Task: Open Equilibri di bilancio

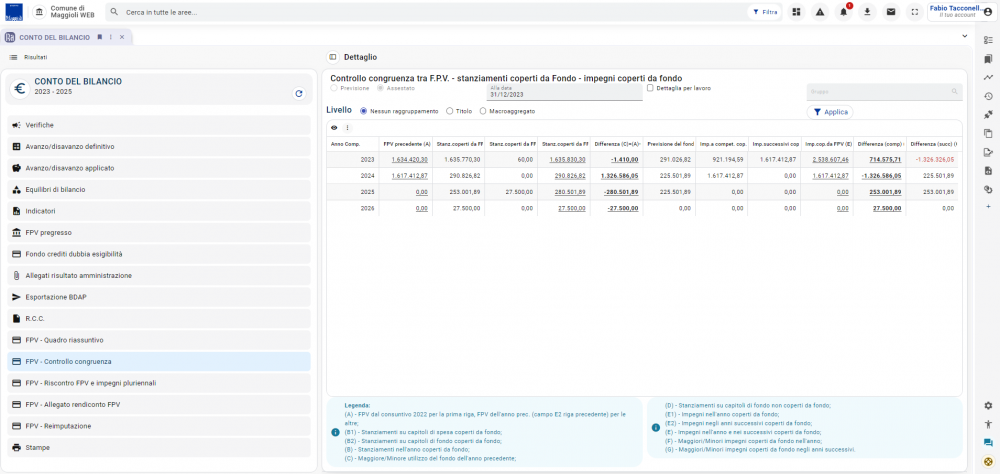Action: click(159, 189)
